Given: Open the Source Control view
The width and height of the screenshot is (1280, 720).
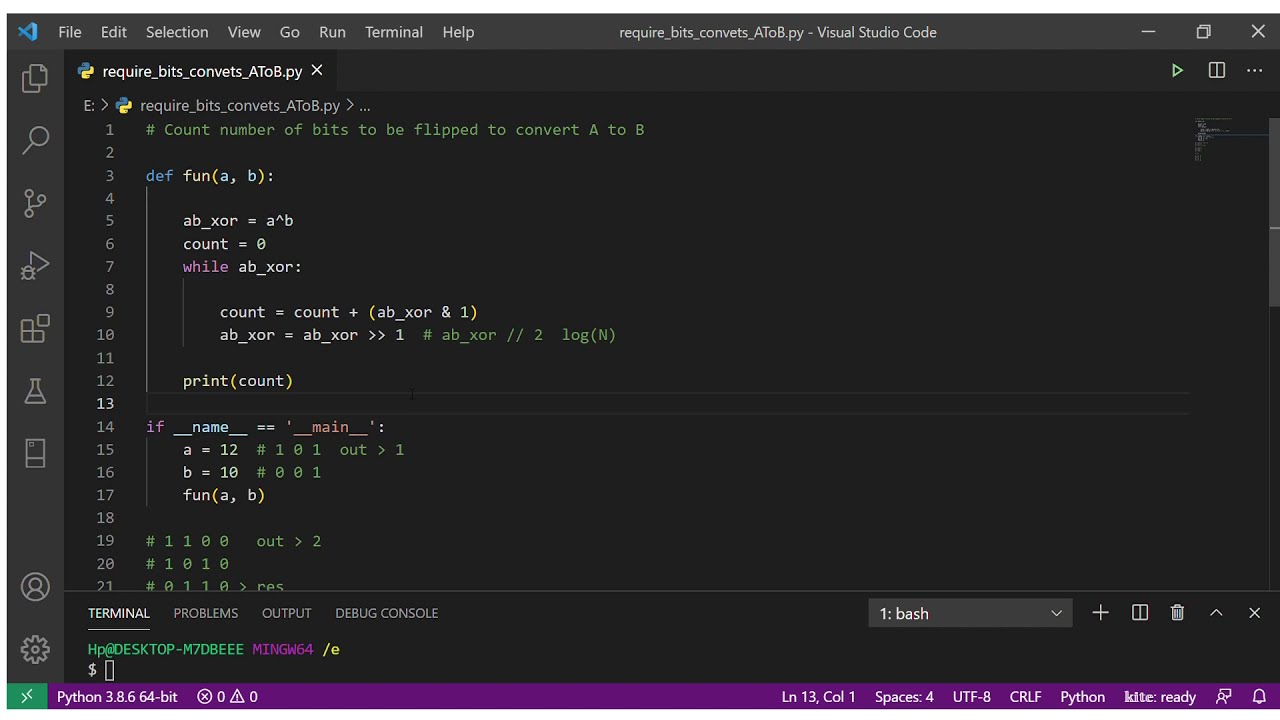Looking at the screenshot, I should [x=35, y=203].
